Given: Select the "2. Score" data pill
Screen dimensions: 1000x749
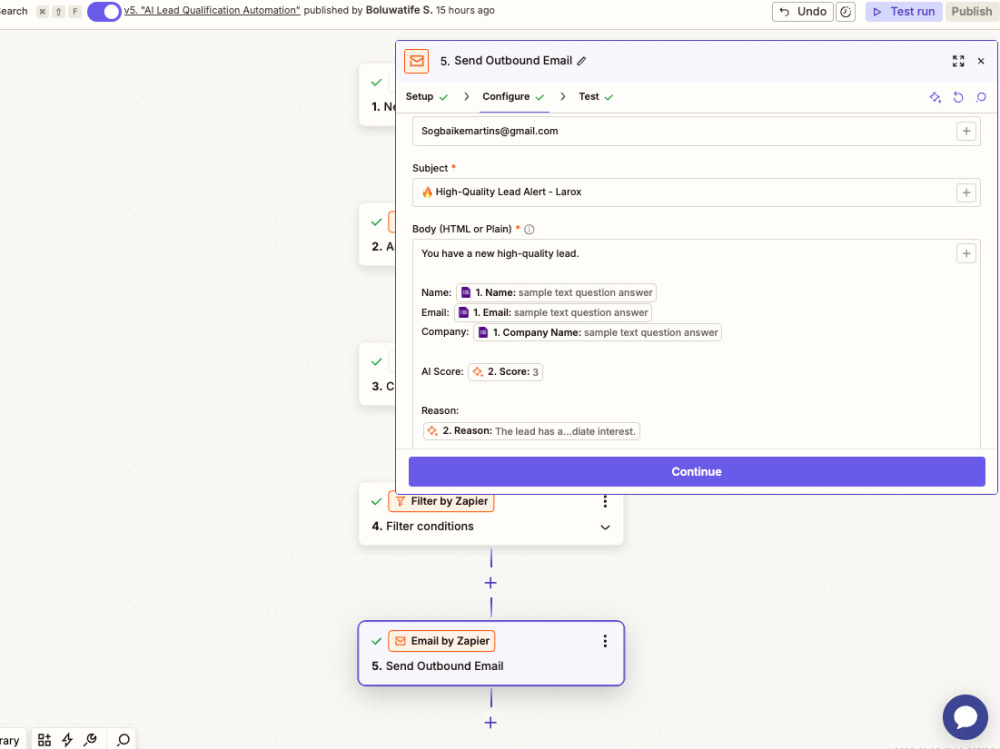Looking at the screenshot, I should click(x=505, y=372).
